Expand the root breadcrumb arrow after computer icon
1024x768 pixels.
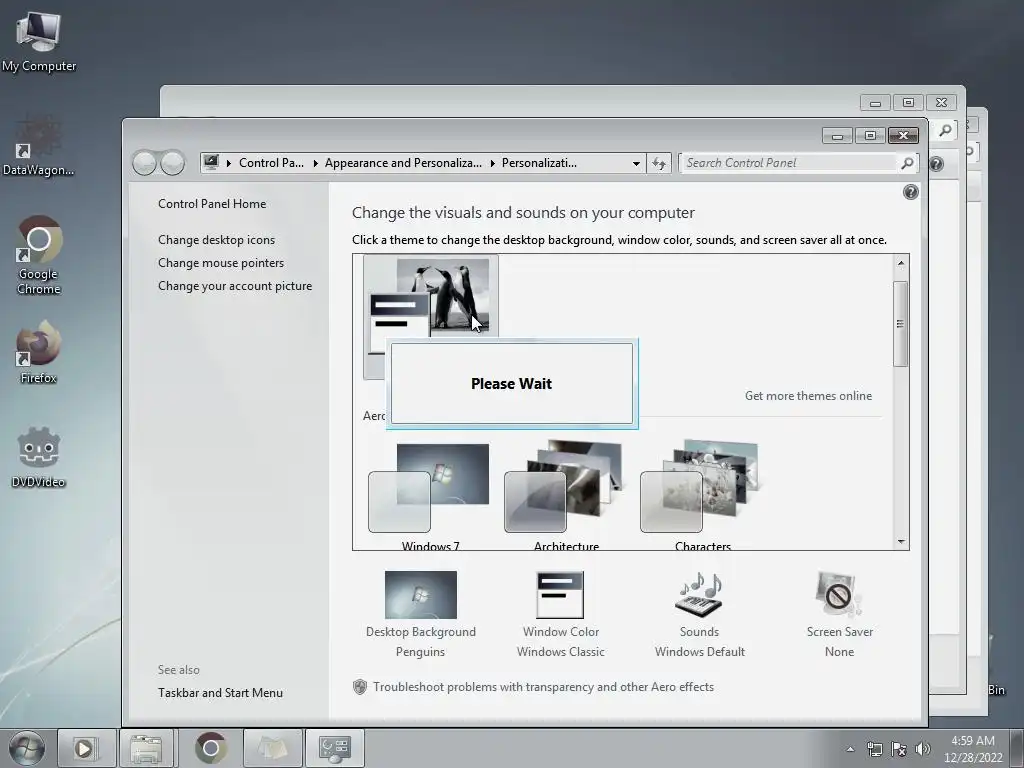coord(229,163)
